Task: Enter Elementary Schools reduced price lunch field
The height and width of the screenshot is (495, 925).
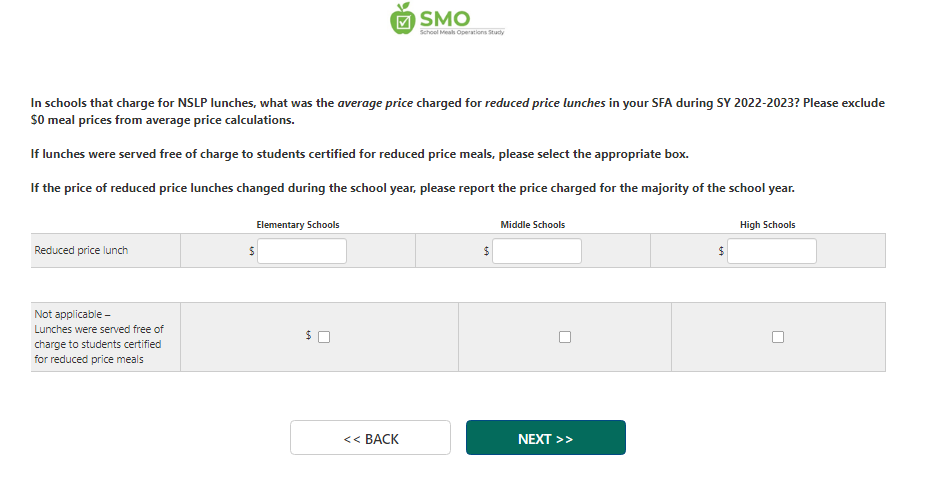Action: point(301,251)
